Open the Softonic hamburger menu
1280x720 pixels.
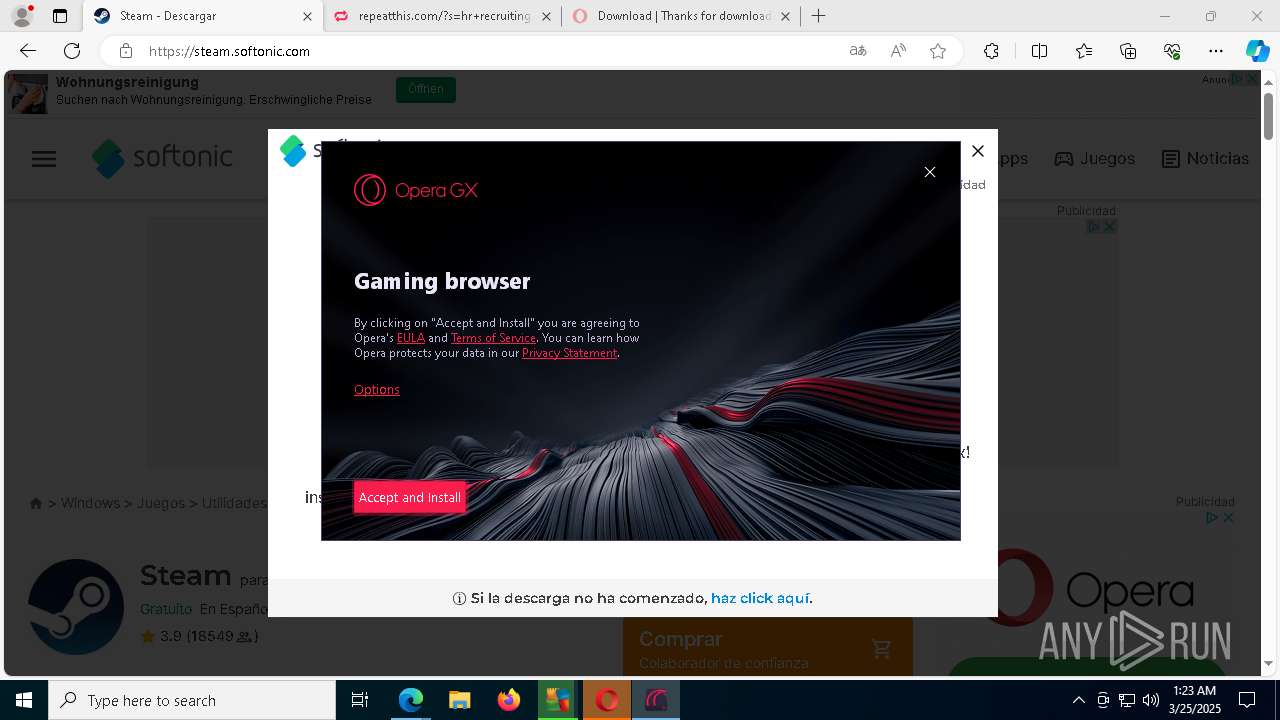44,159
